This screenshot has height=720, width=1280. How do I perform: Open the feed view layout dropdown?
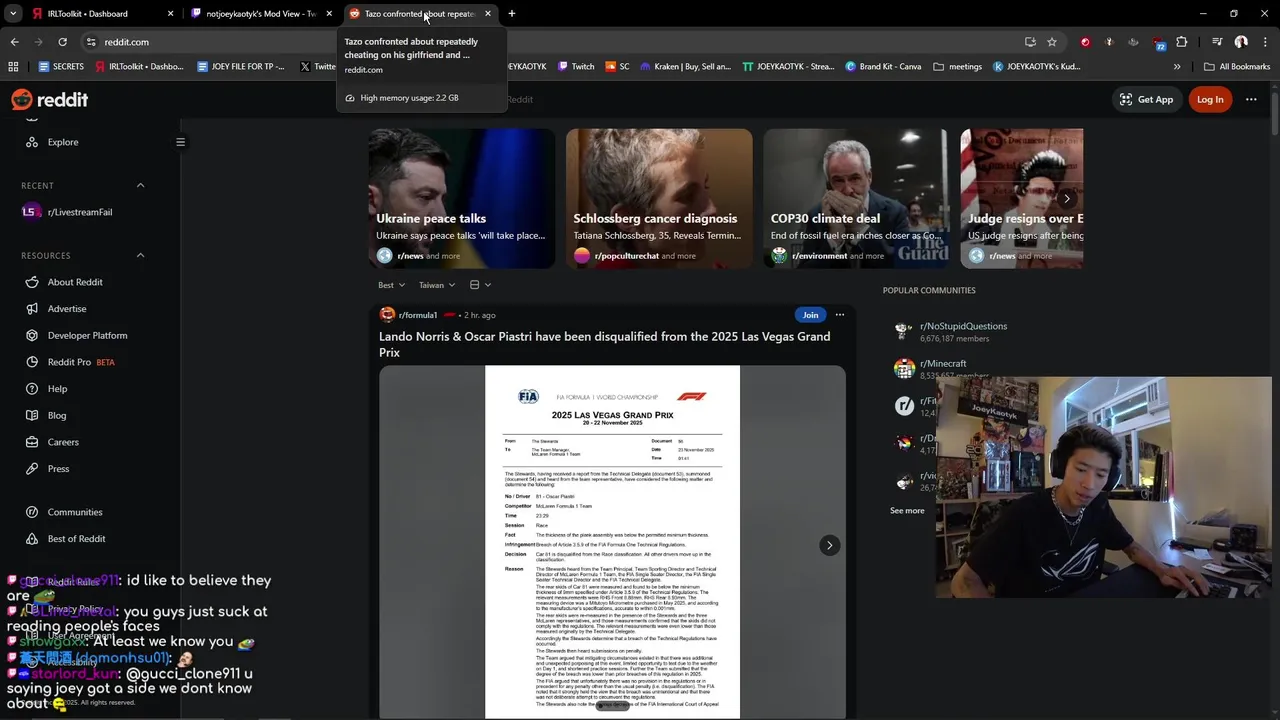pyautogui.click(x=480, y=285)
